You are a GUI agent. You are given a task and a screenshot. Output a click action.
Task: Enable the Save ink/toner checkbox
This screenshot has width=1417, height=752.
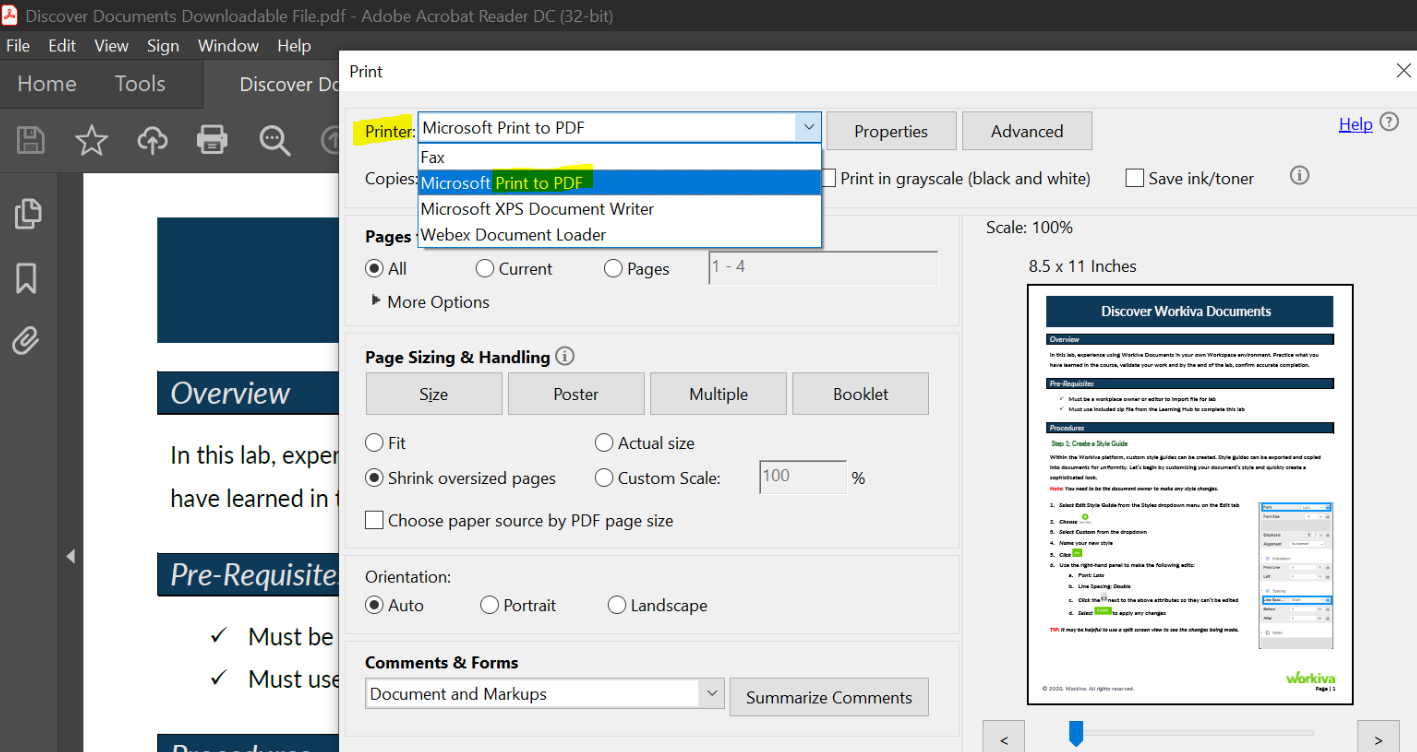click(1134, 178)
